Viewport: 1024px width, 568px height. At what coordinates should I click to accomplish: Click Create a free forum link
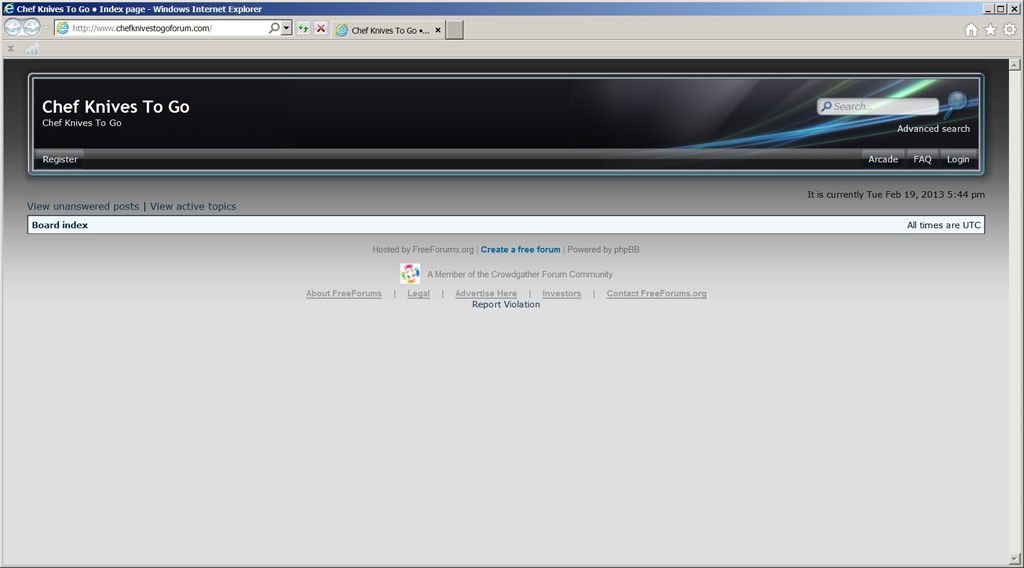pos(520,249)
